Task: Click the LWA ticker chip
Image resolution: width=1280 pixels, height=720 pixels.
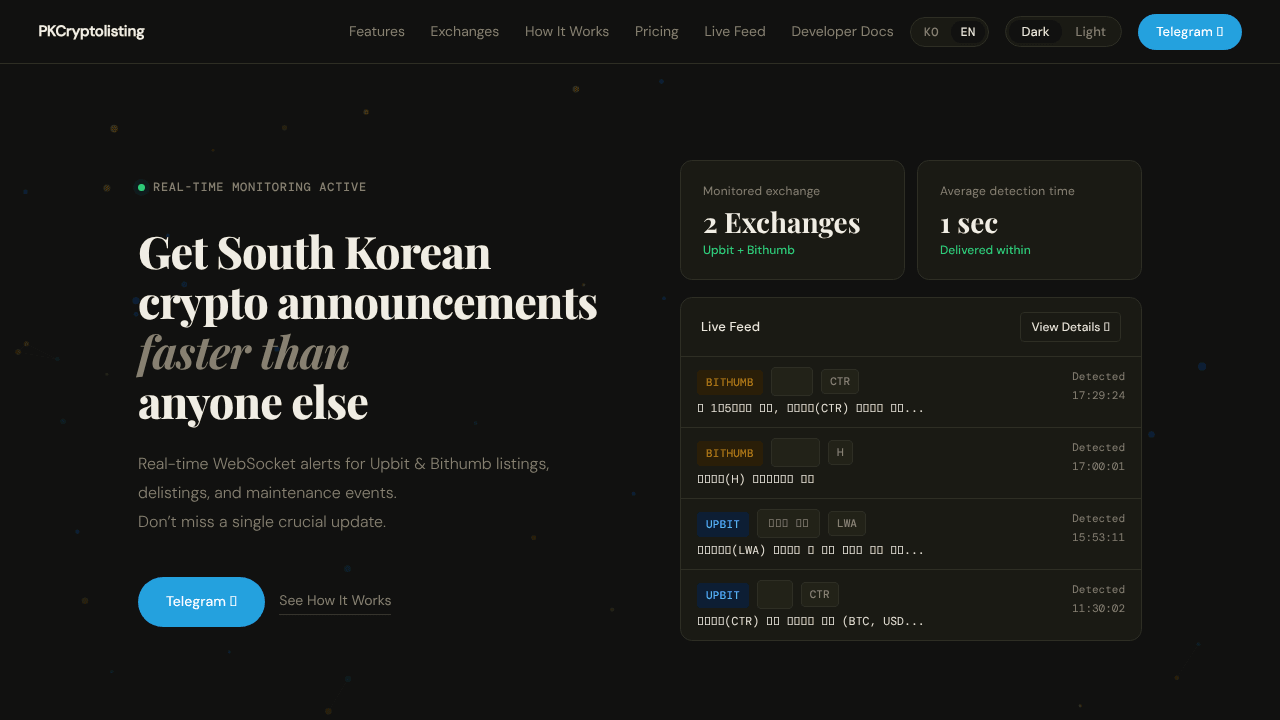Action: coord(847,524)
